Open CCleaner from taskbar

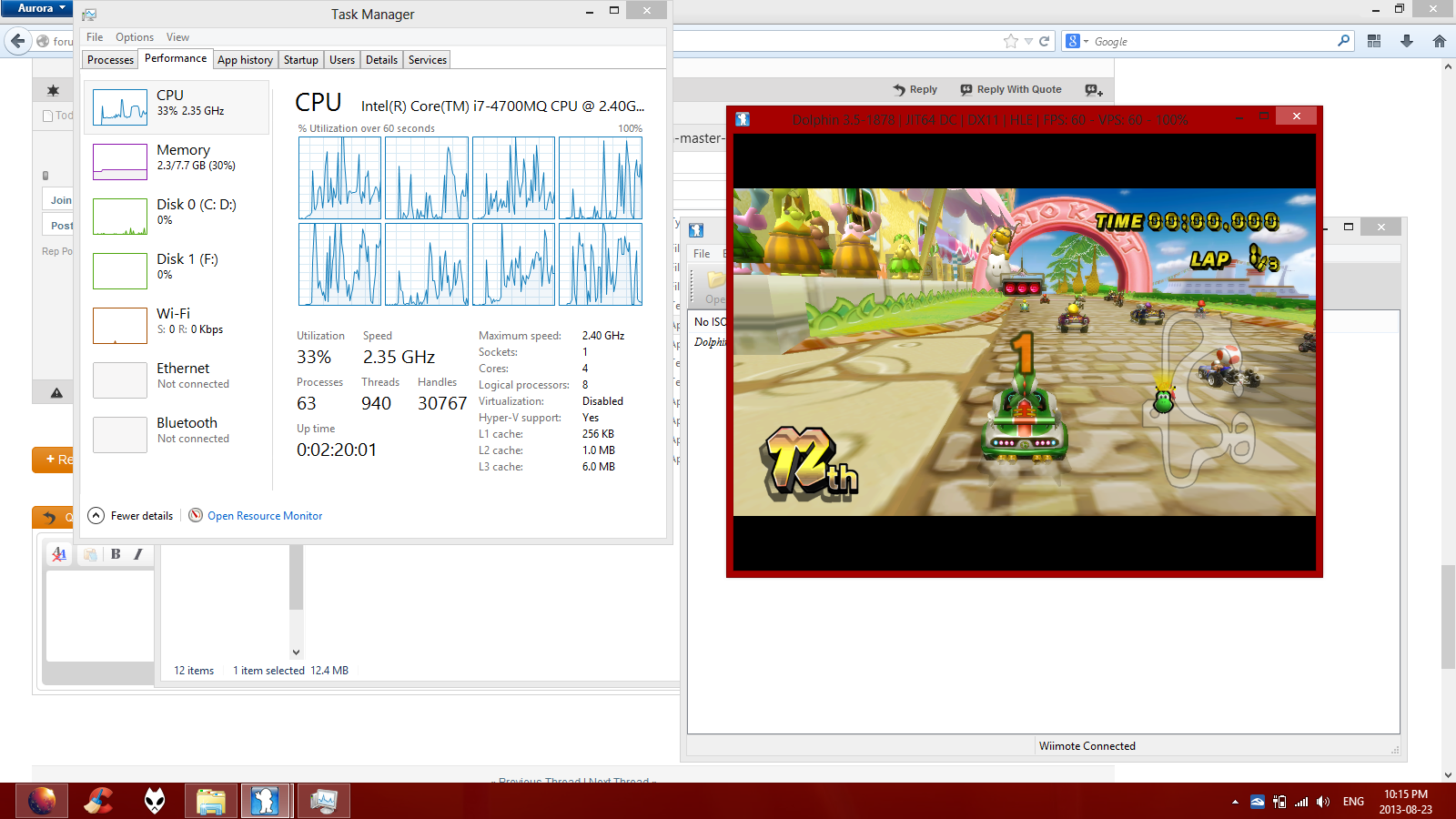pos(98,801)
